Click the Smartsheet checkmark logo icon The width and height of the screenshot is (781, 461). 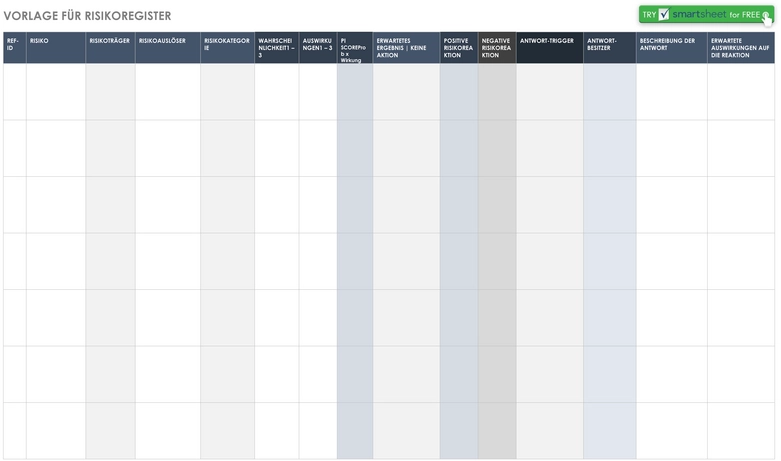(664, 14)
